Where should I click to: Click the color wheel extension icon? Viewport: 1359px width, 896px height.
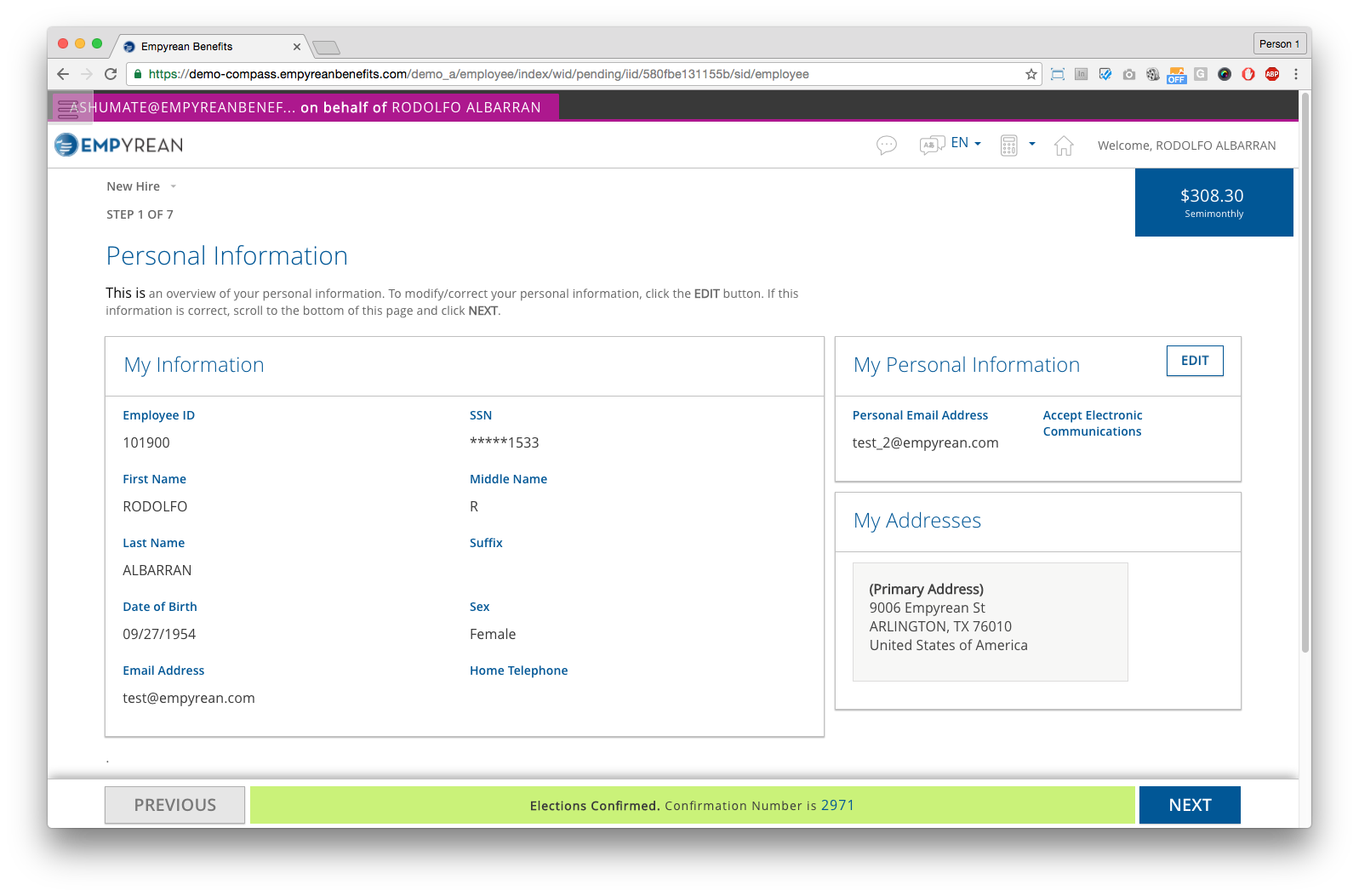tap(1224, 74)
